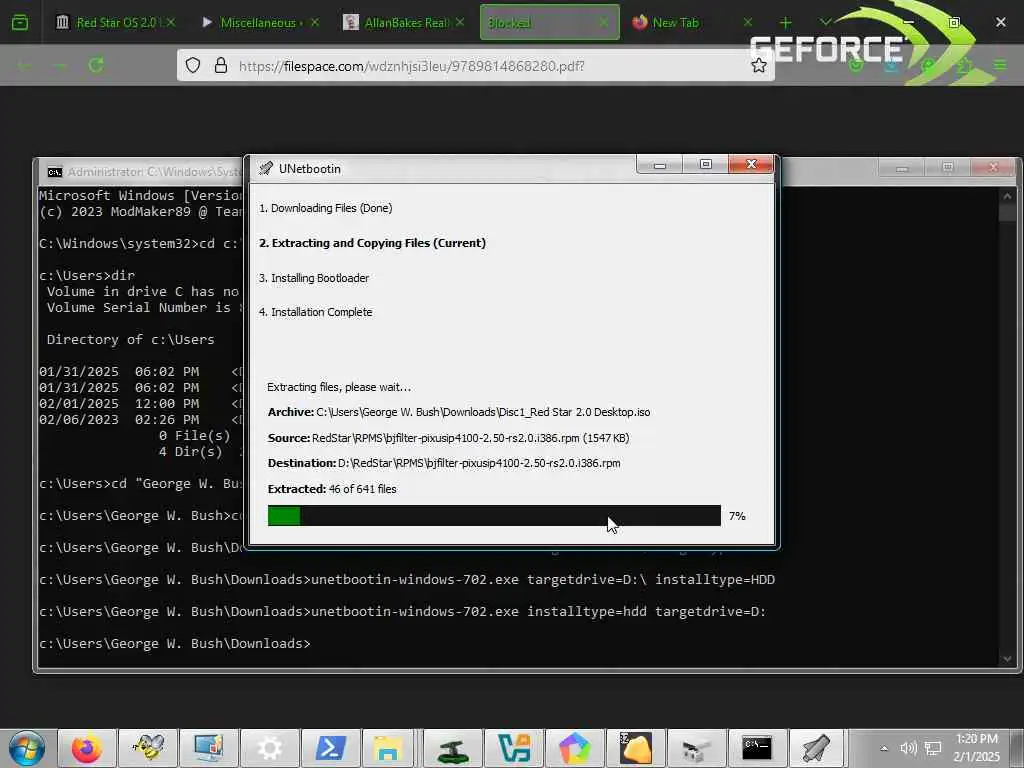Open the bee icon app on taskbar
This screenshot has width=1024, height=768.
click(x=148, y=748)
